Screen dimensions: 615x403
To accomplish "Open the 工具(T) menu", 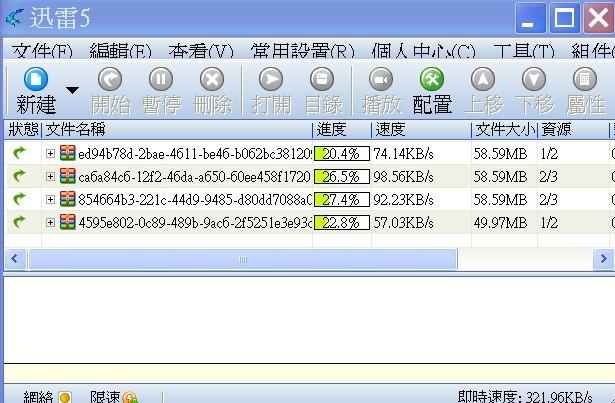I will [524, 51].
